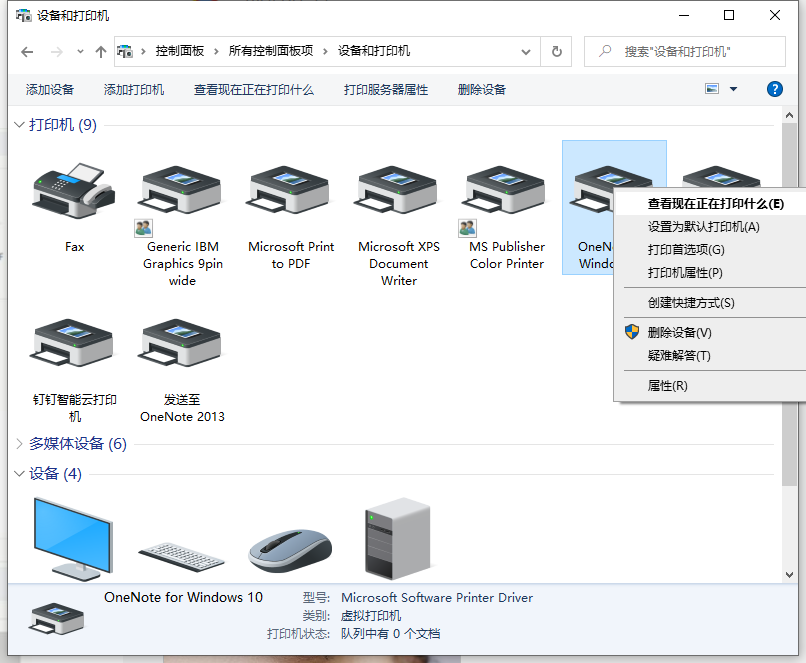Click the scrollbar down arrow

click(x=789, y=575)
